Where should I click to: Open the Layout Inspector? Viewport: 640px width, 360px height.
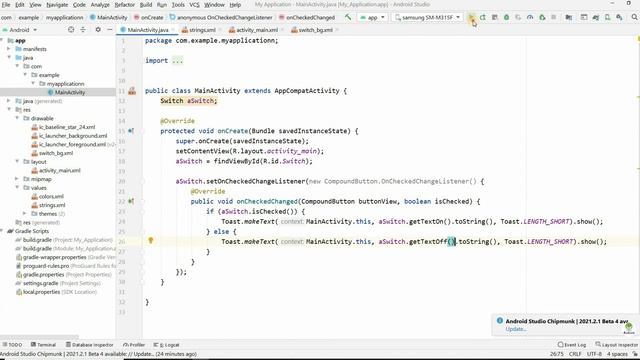[616, 345]
